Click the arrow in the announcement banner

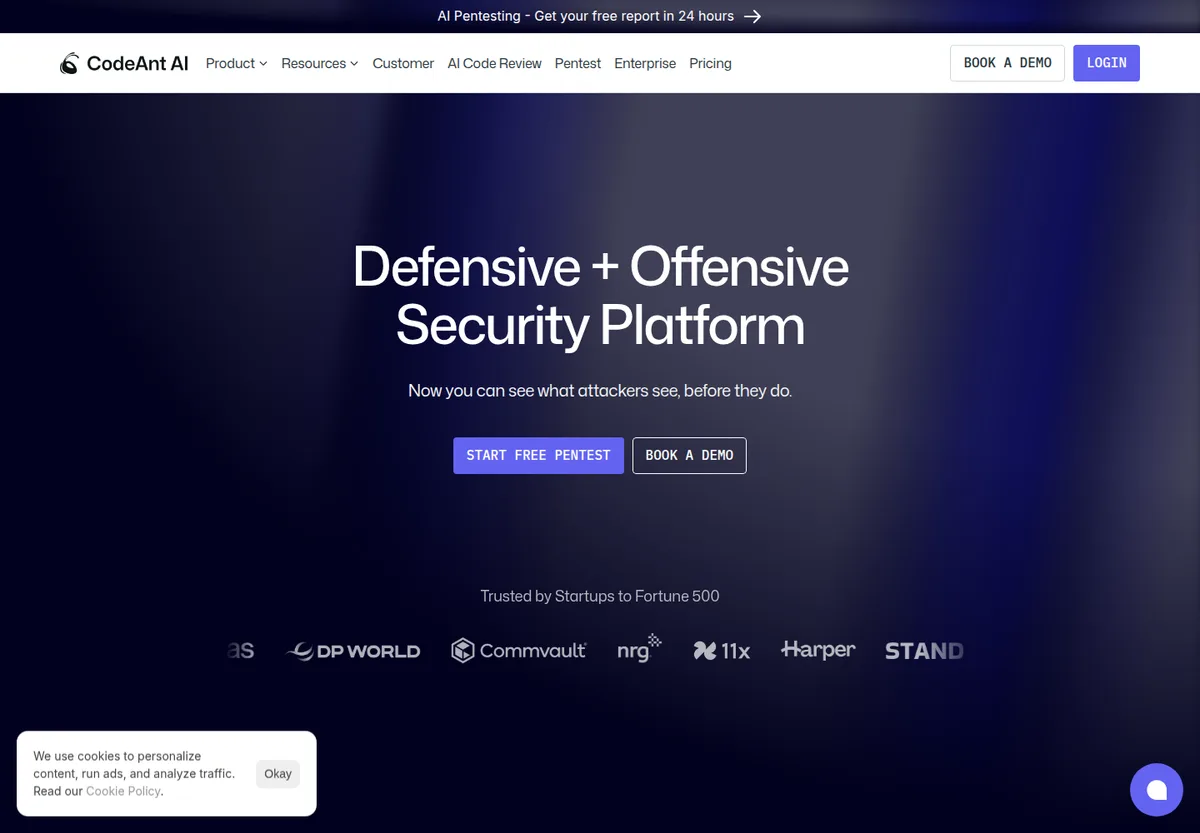click(x=753, y=16)
